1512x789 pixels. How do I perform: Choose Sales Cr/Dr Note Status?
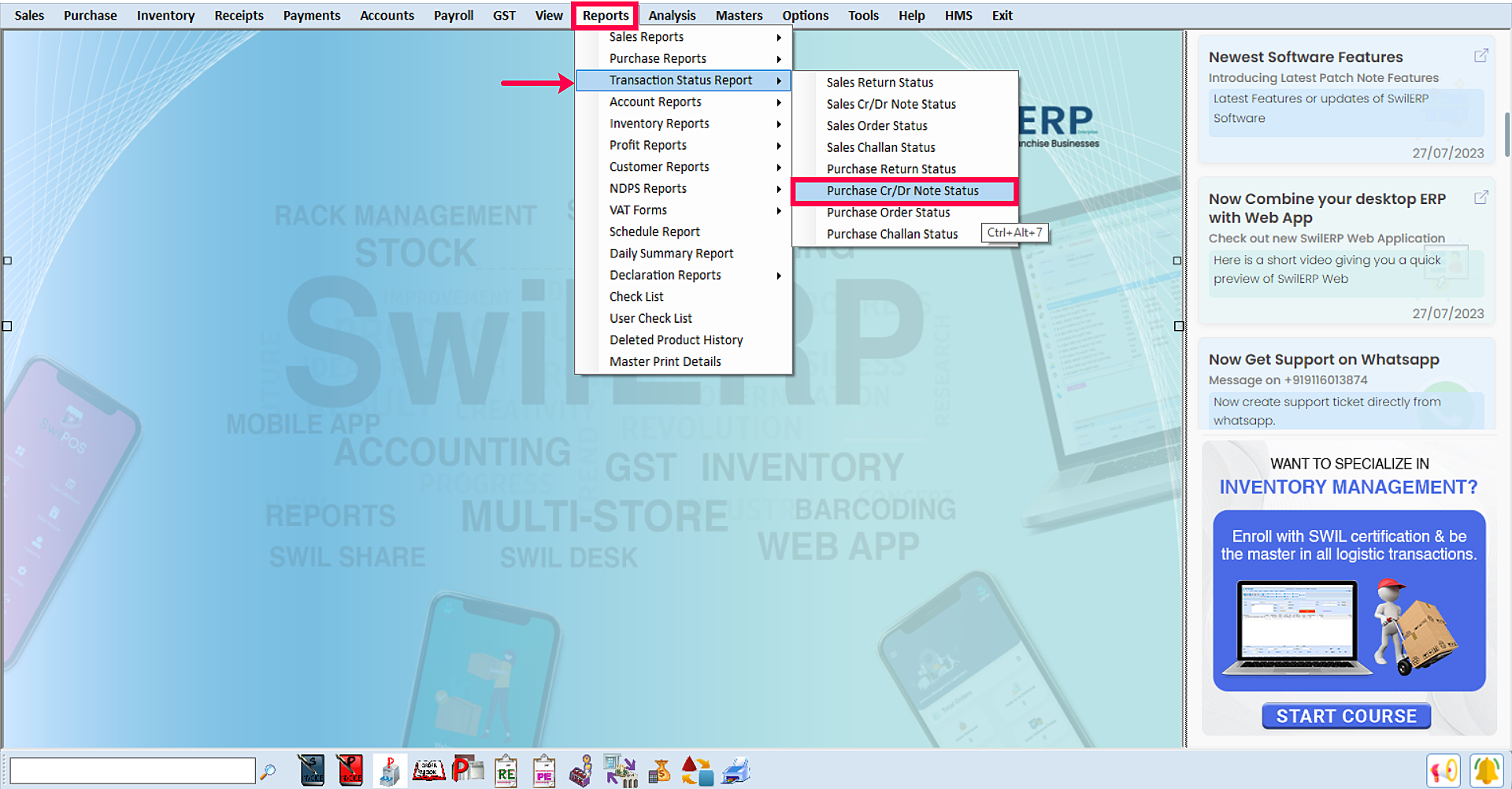[905, 104]
